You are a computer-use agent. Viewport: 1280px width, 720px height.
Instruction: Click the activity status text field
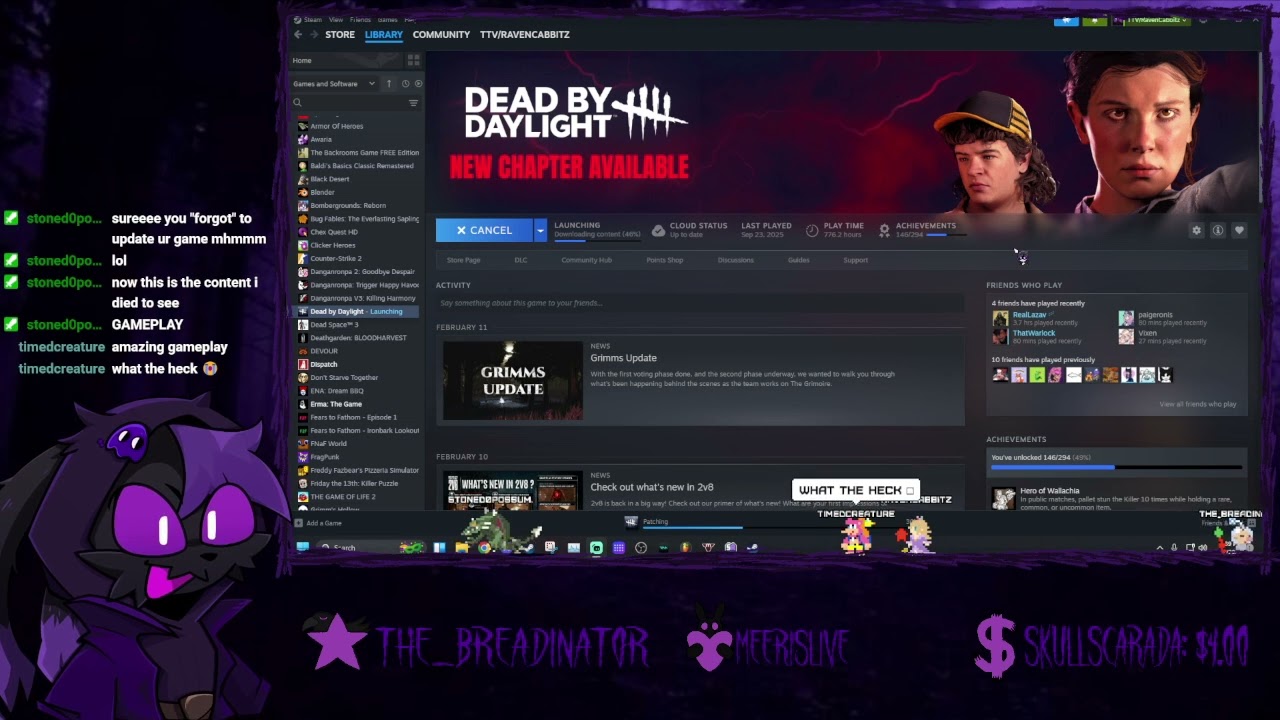click(700, 303)
